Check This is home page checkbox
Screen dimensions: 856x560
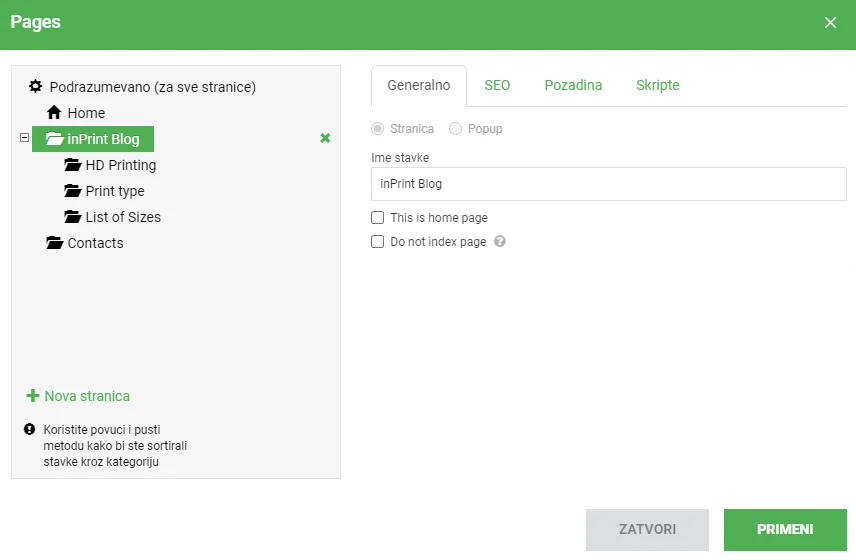coord(377,217)
